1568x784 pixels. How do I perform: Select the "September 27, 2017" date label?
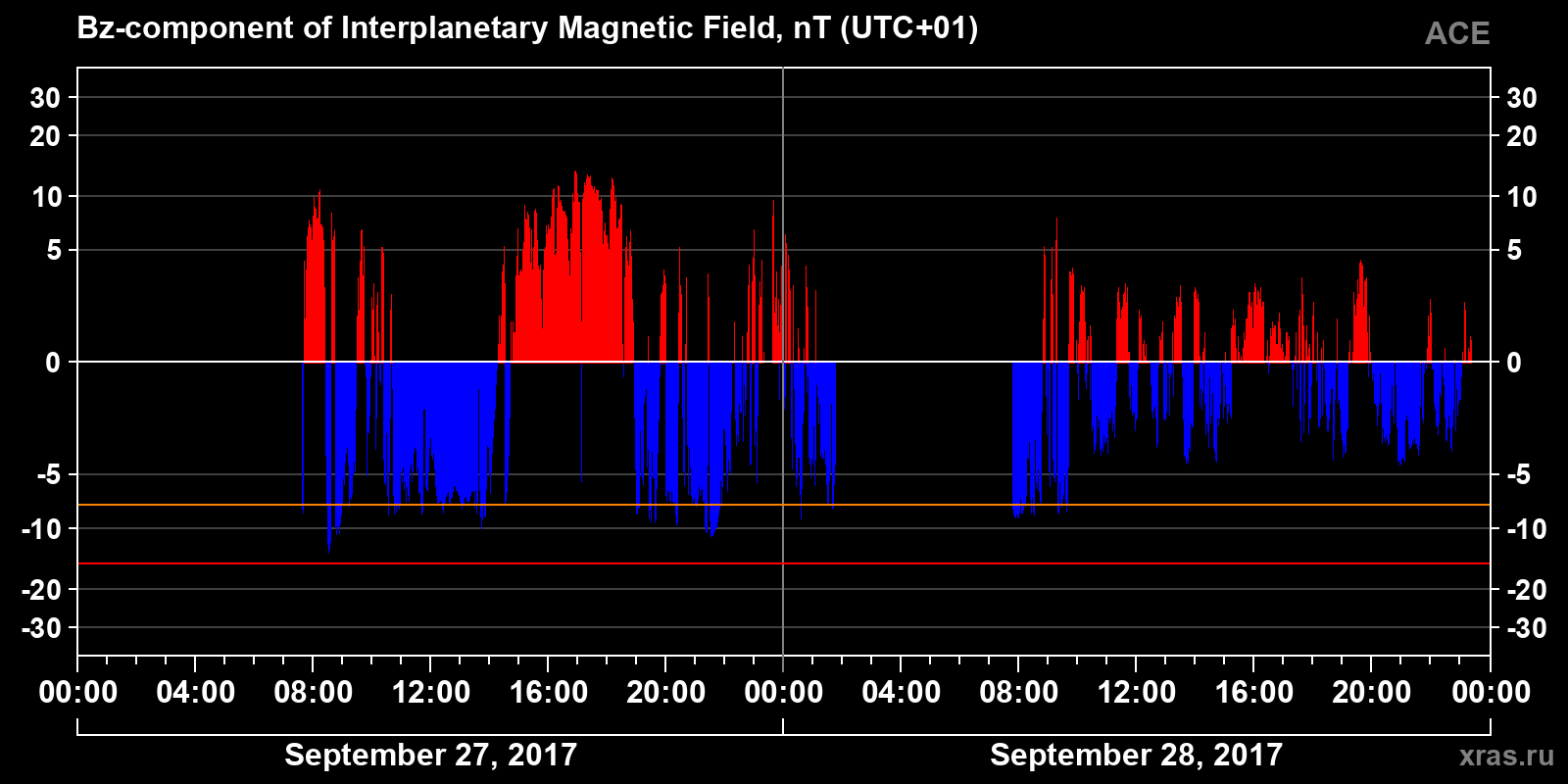pyautogui.click(x=430, y=755)
